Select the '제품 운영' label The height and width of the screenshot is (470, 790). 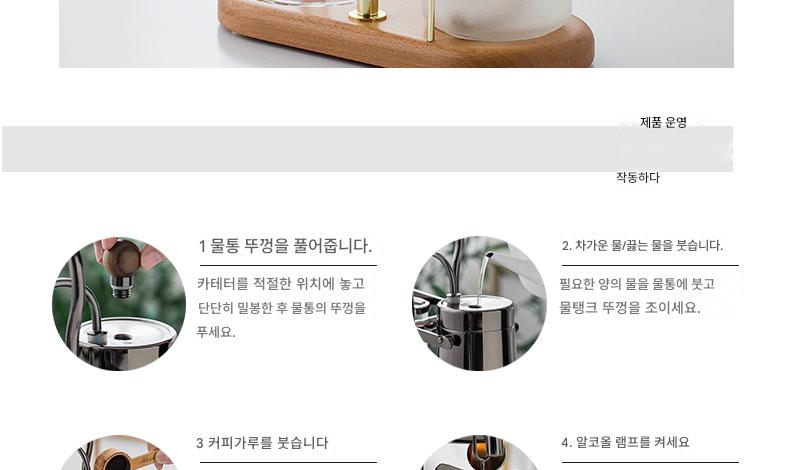(664, 122)
